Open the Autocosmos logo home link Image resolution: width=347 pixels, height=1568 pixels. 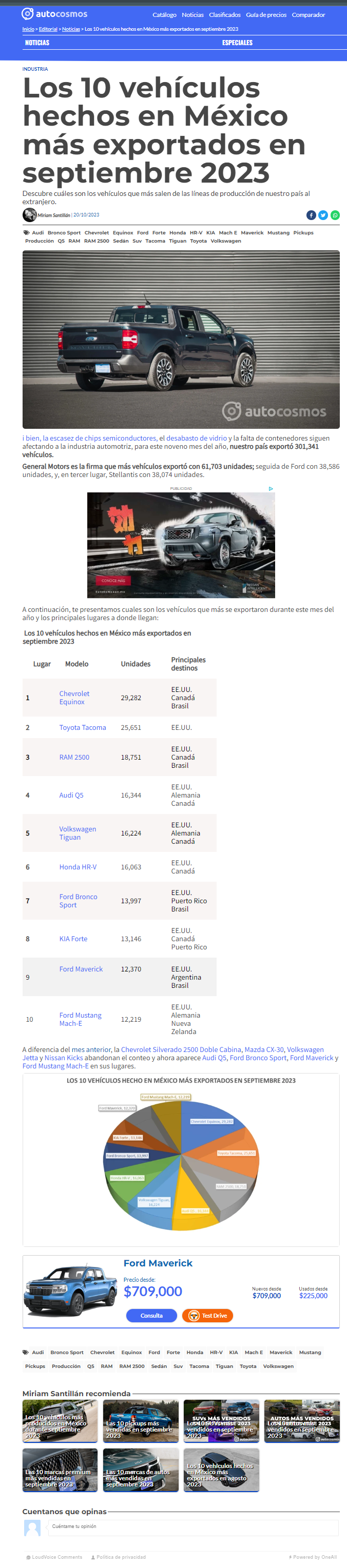pos(54,13)
